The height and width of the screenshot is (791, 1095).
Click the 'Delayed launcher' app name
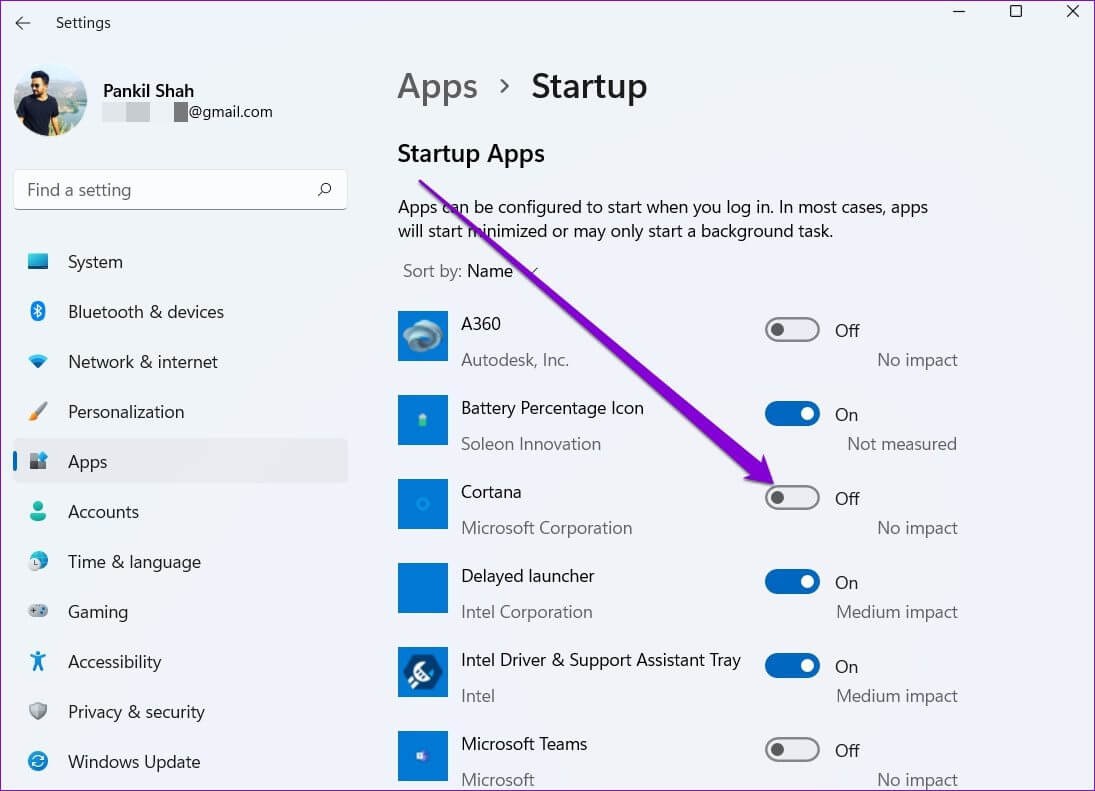(527, 576)
